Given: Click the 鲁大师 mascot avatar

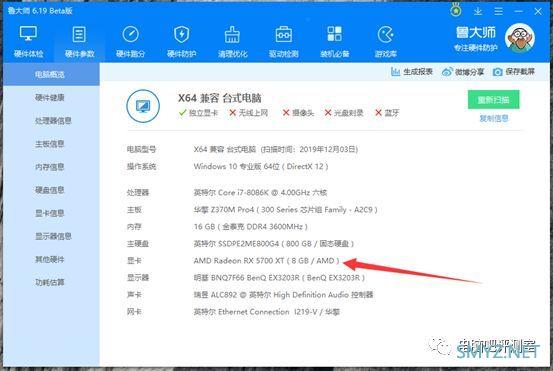Looking at the screenshot, I should click(519, 38).
